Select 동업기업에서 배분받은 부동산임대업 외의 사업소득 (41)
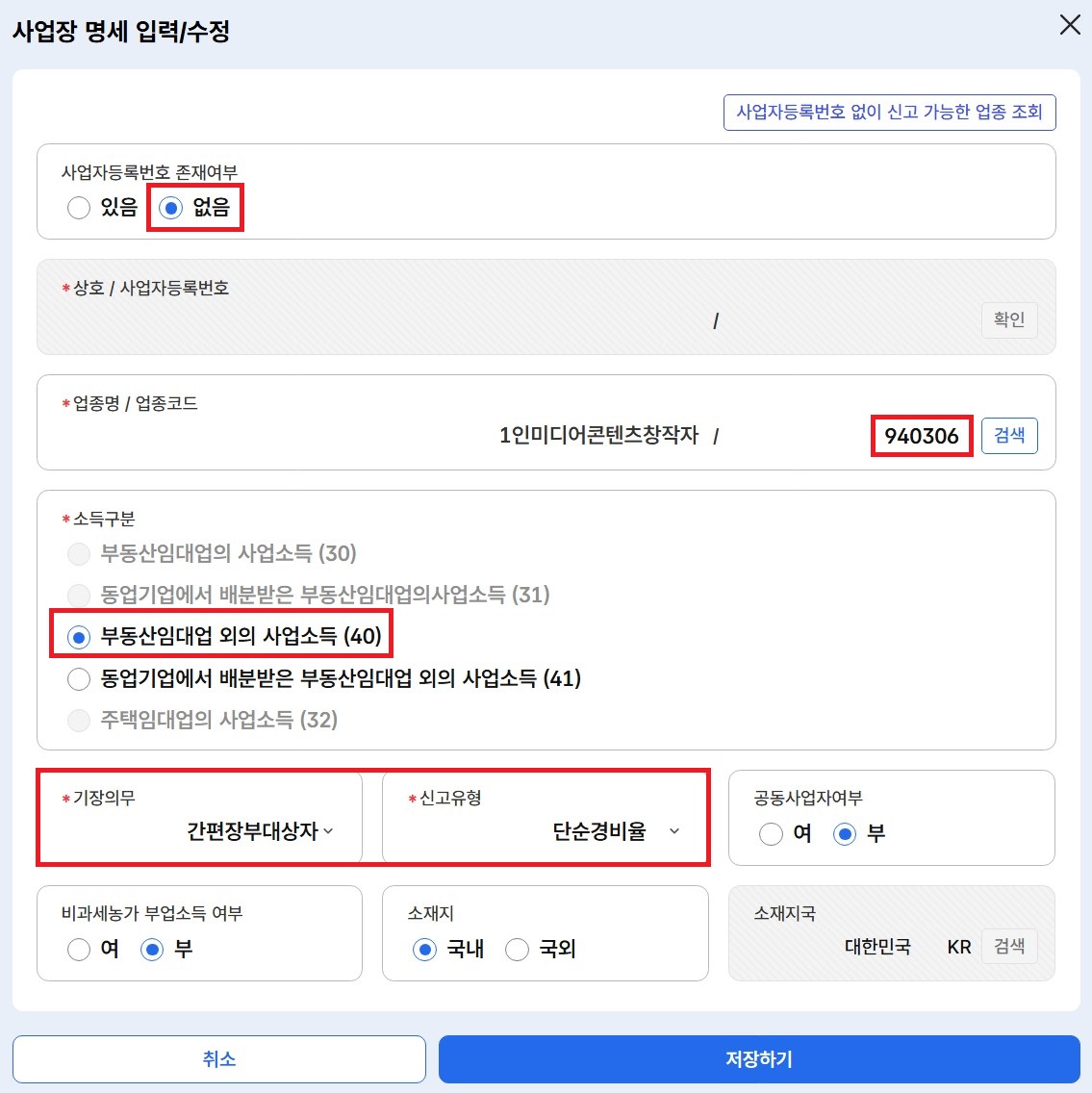1092x1093 pixels. [79, 678]
